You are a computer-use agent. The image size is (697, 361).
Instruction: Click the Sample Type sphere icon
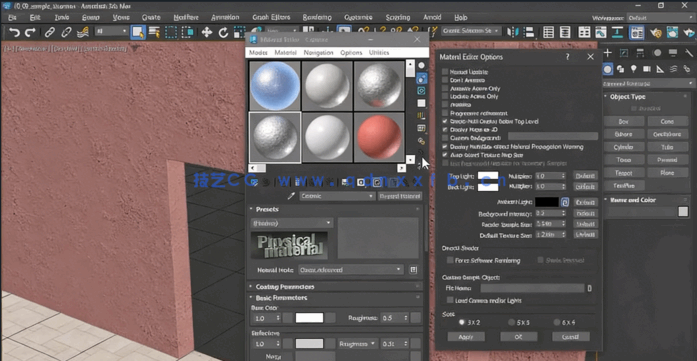421,65
